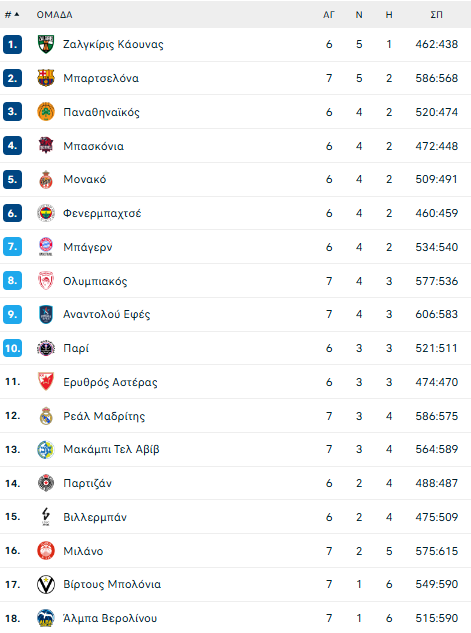Click the Ζαλγκίρις Κάουνας team logo
This screenshot has height=633, width=471.
tap(46, 44)
